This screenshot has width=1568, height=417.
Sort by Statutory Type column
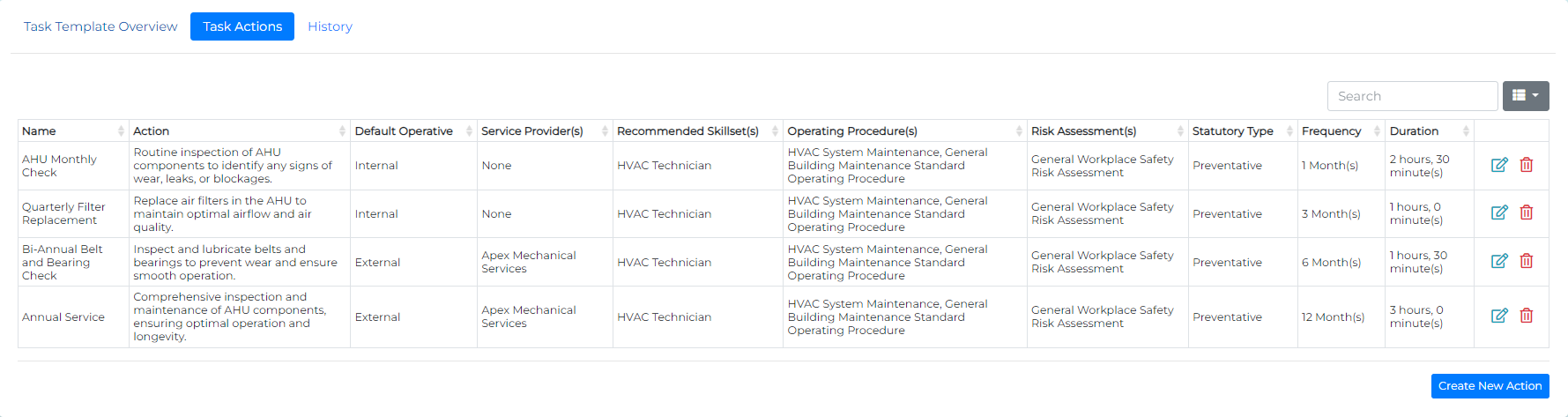pyautogui.click(x=1241, y=130)
